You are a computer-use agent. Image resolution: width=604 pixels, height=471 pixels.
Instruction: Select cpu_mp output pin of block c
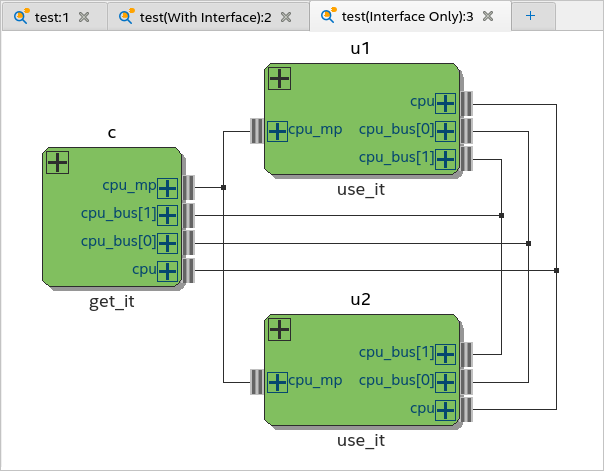pyautogui.click(x=188, y=188)
